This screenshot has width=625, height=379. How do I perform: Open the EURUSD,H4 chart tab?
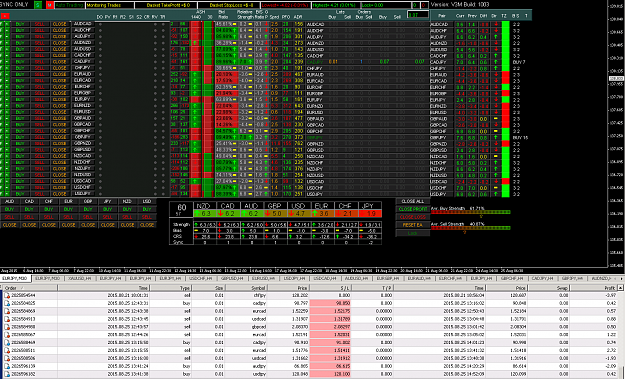(263, 279)
